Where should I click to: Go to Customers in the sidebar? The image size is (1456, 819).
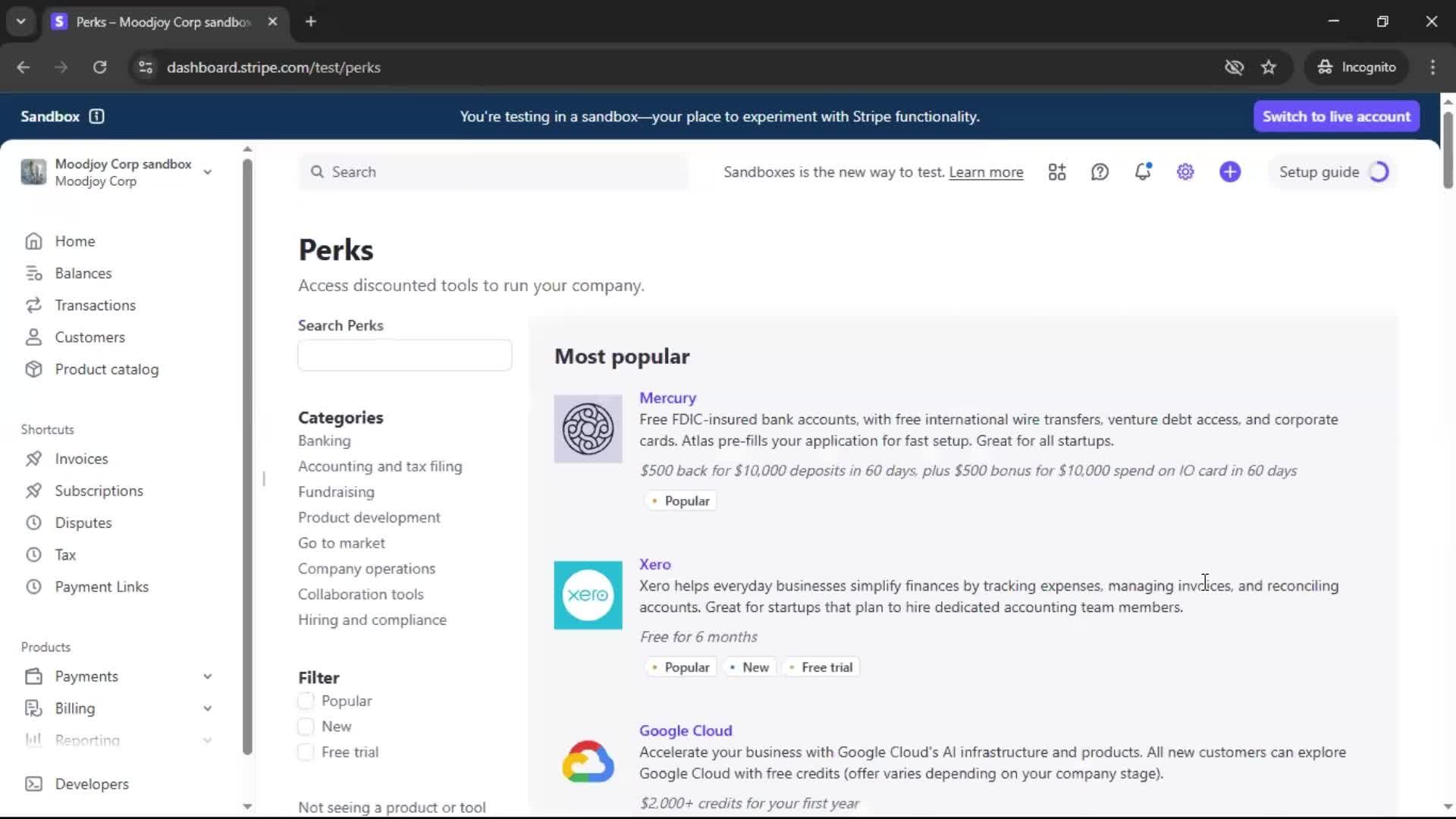click(89, 337)
